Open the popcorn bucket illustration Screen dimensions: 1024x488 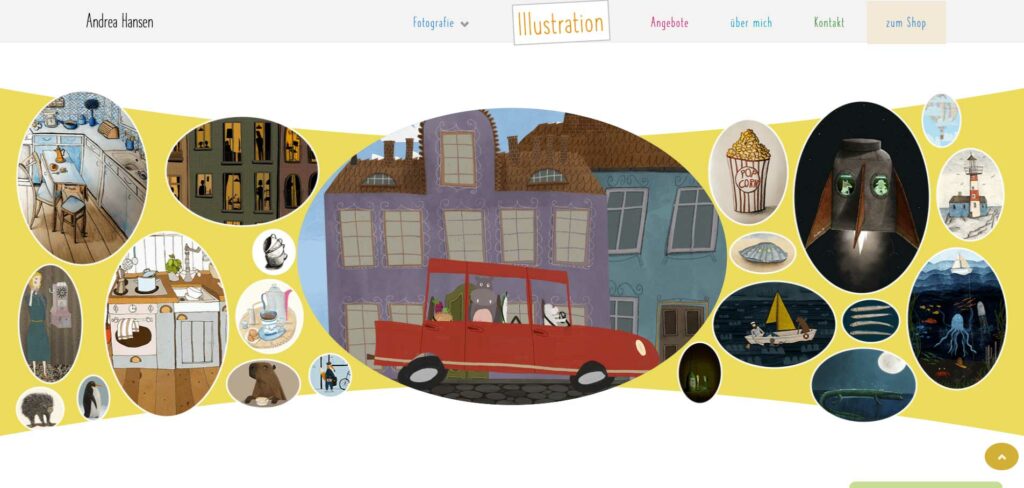[748, 172]
